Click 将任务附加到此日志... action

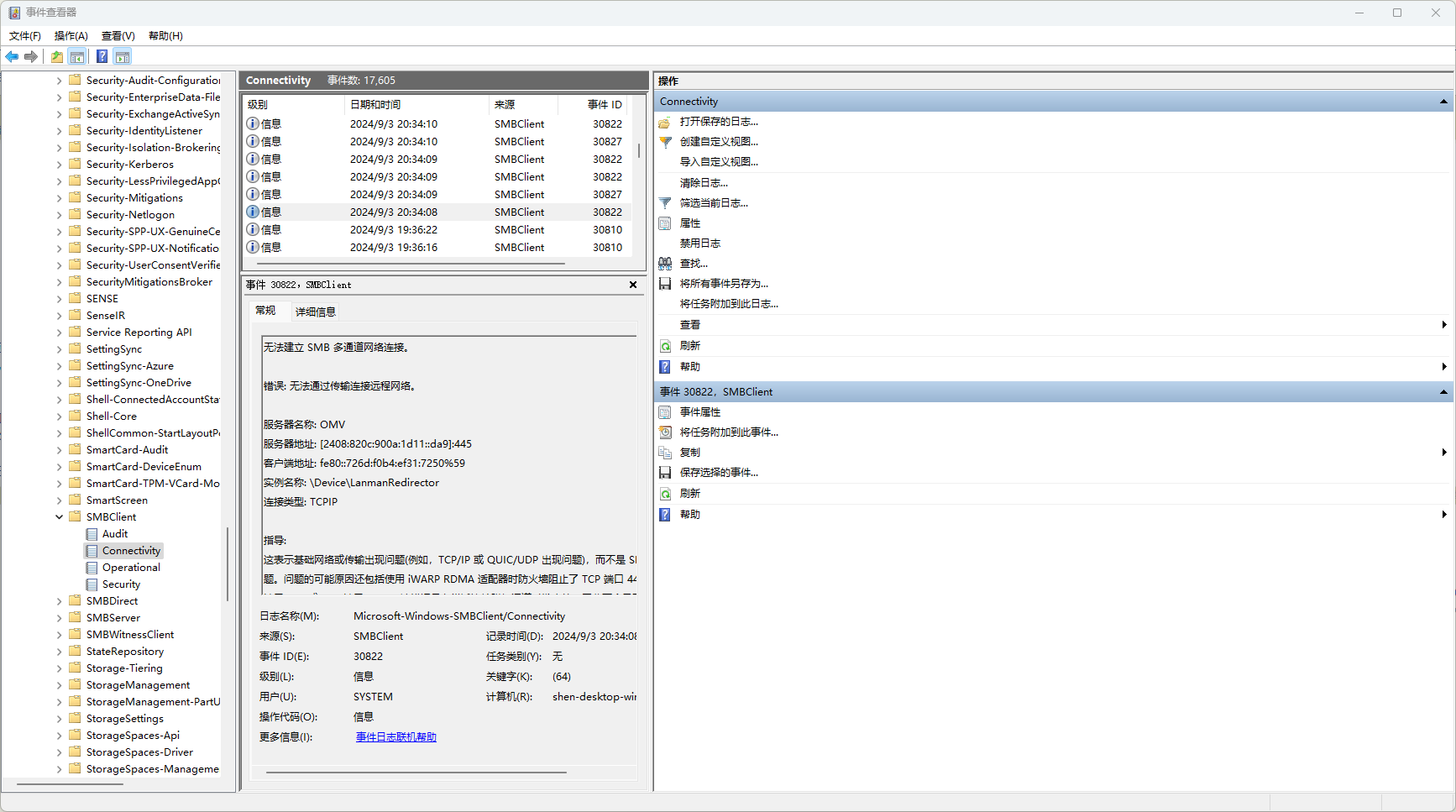tap(729, 304)
